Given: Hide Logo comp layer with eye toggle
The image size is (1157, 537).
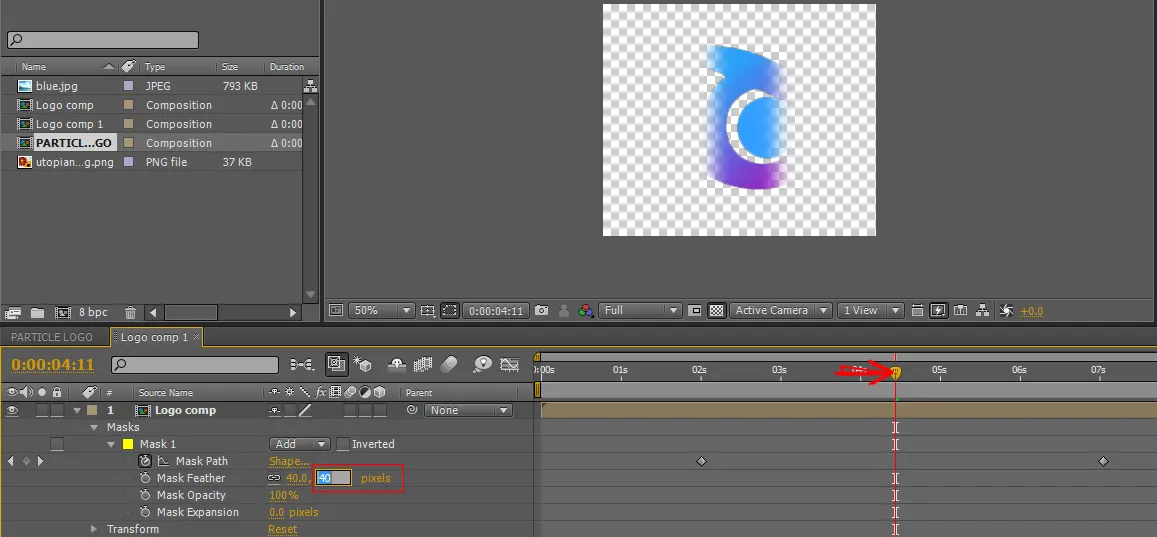Looking at the screenshot, I should 13,410.
